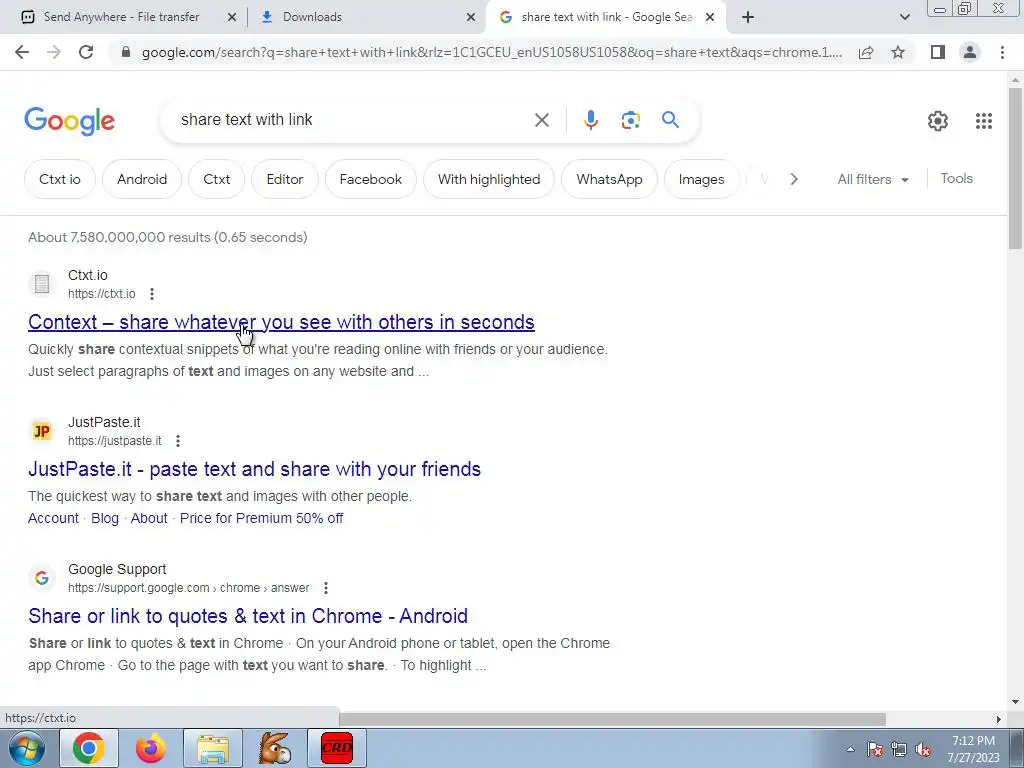View site info via the lock icon
1024x768 pixels.
126,52
